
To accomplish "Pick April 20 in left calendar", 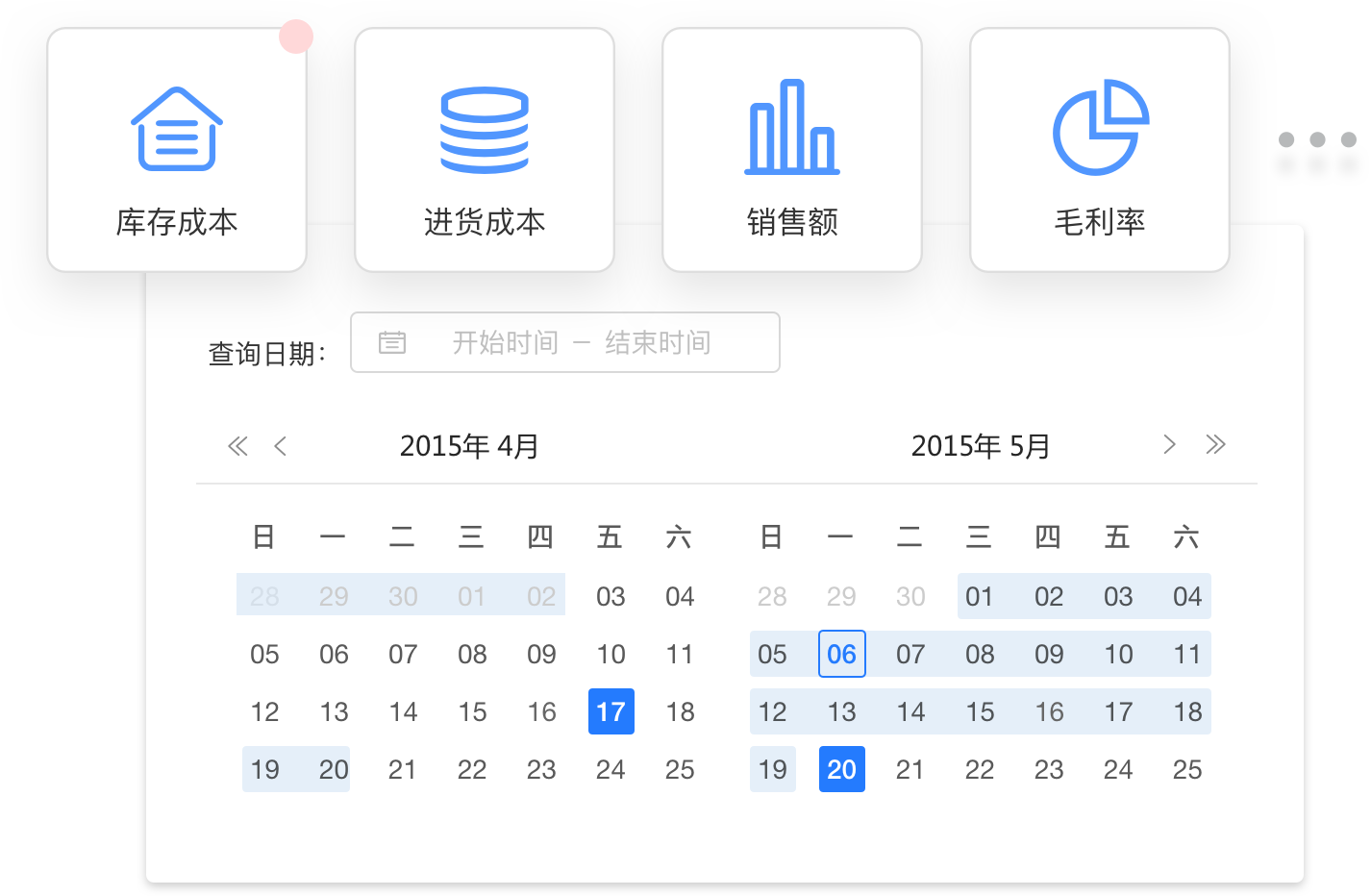I will point(335,769).
